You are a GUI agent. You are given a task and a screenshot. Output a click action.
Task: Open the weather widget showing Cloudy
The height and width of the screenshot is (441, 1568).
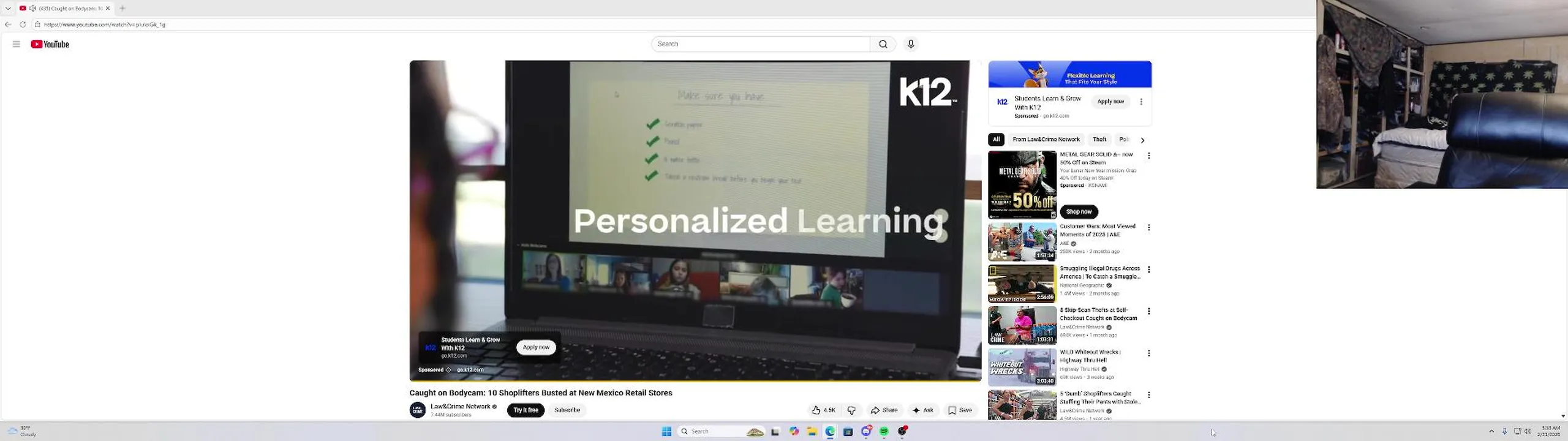(x=22, y=432)
